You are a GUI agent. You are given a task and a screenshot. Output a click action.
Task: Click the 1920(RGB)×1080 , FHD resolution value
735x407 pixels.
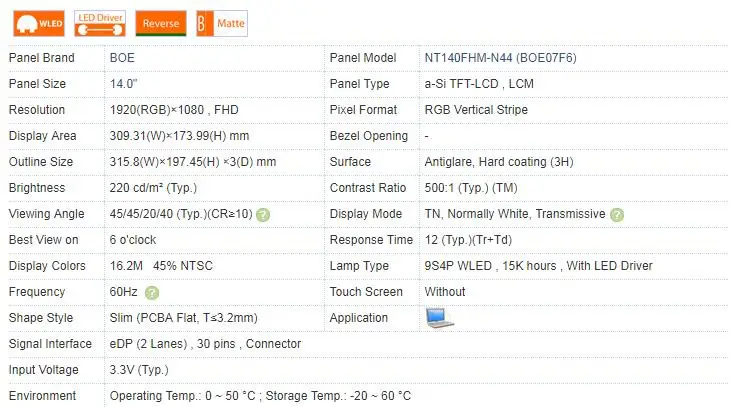[x=174, y=110]
